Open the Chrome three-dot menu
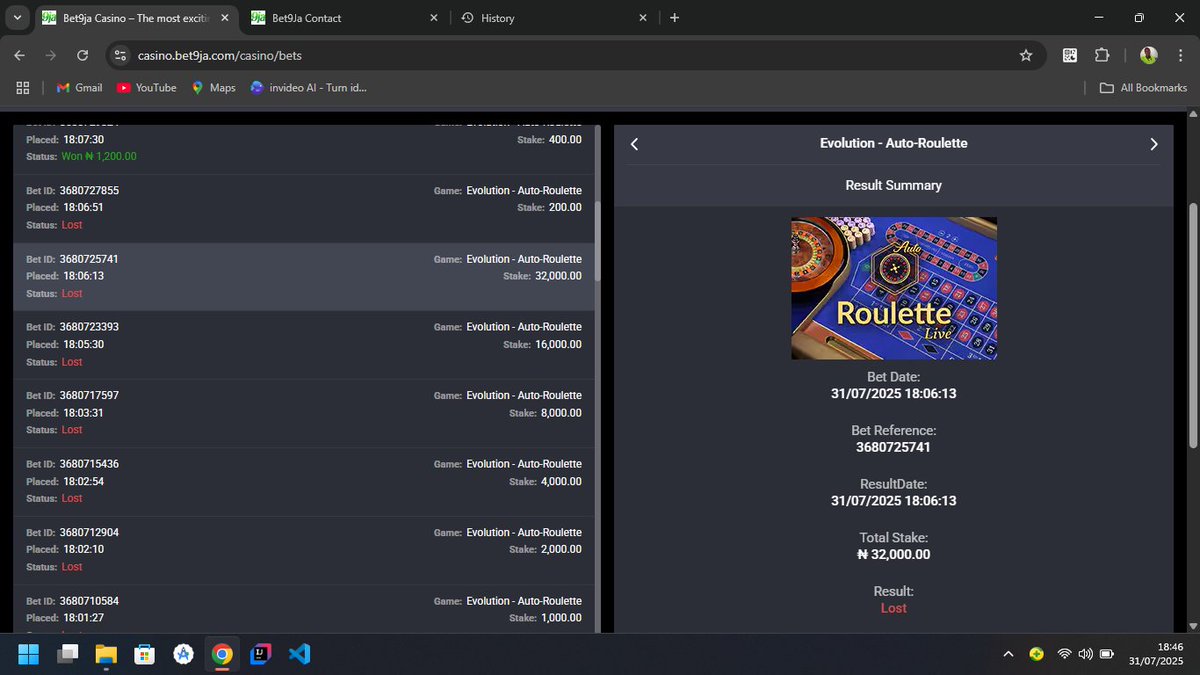Image resolution: width=1200 pixels, height=675 pixels. tap(1180, 55)
